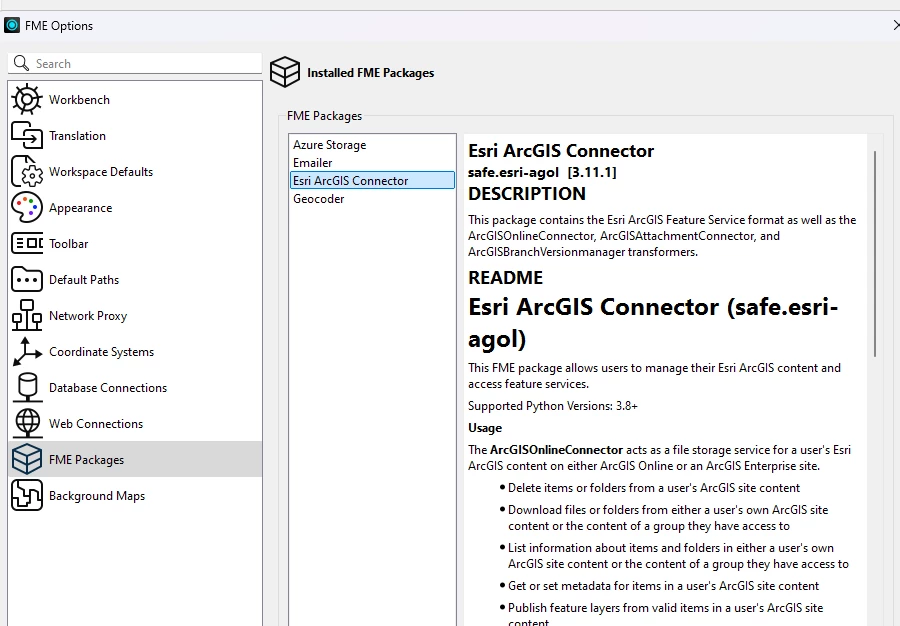Click the search magnifier icon
Viewport: 900px width, 626px height.
tap(21, 63)
